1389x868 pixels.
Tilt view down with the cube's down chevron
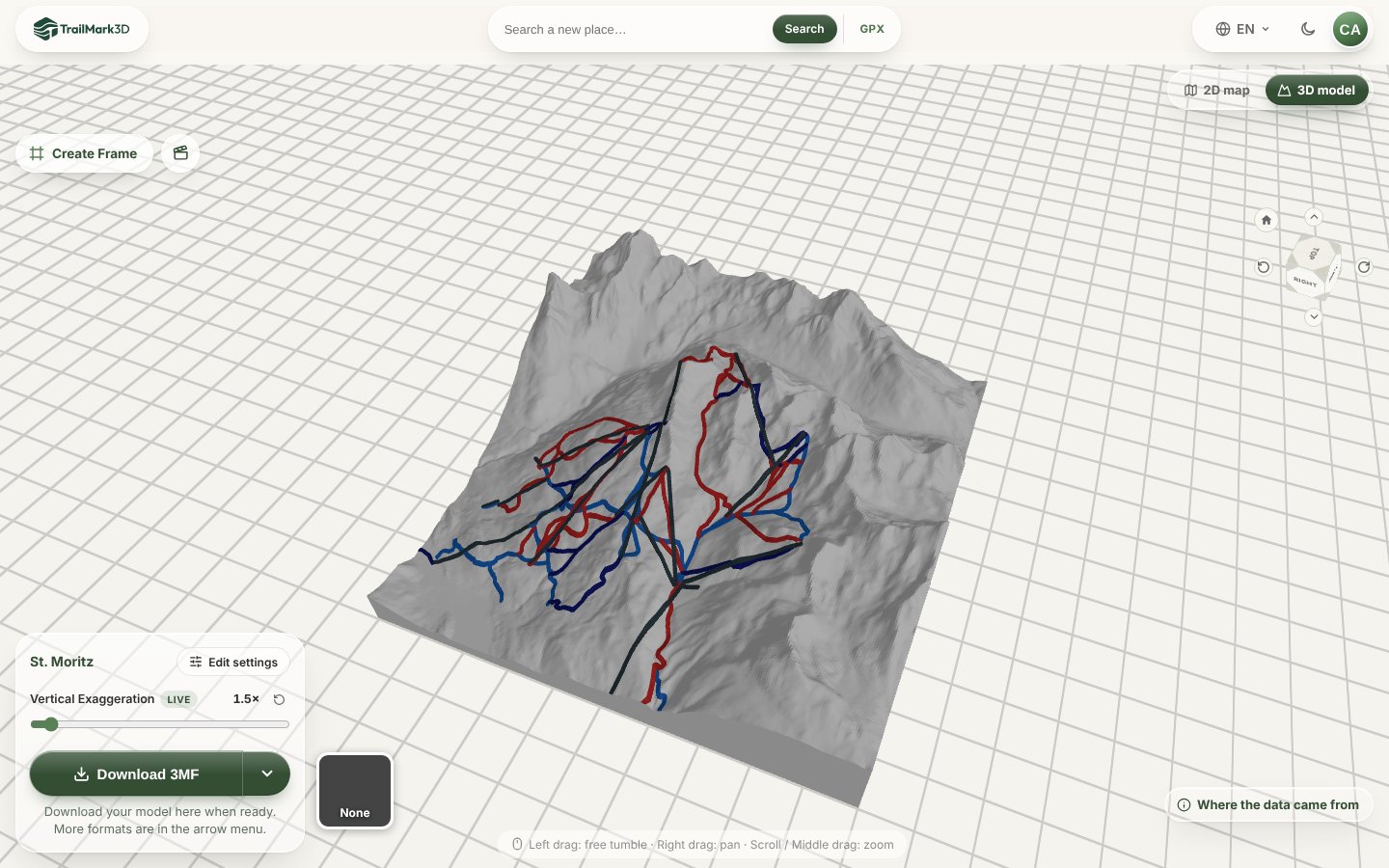[x=1314, y=316]
